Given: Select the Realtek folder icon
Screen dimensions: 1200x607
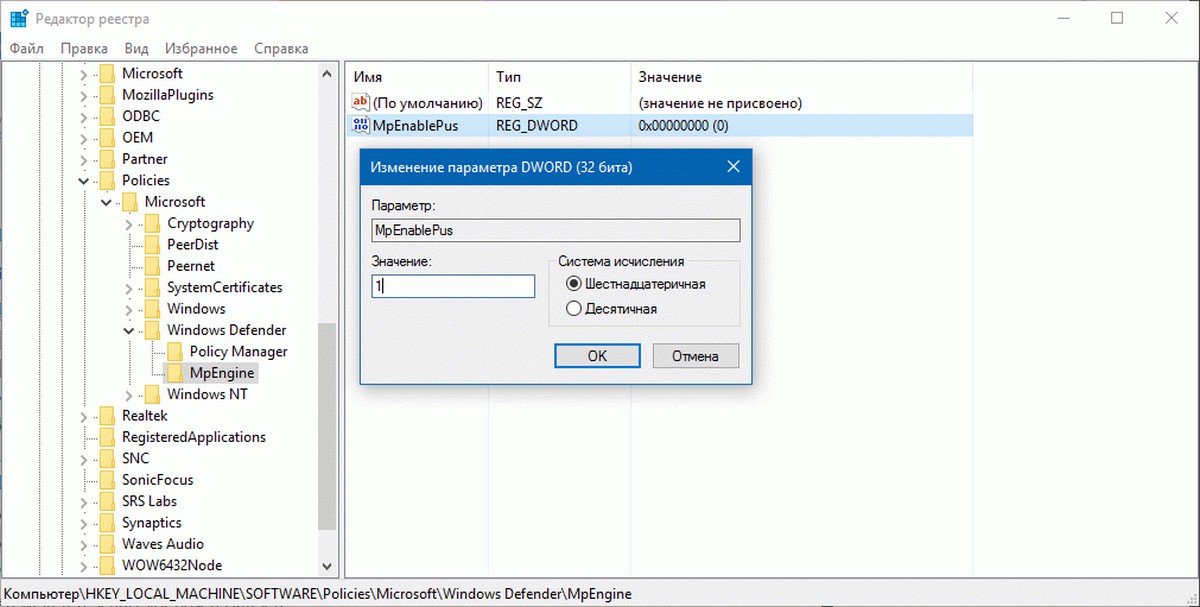Looking at the screenshot, I should (x=107, y=416).
